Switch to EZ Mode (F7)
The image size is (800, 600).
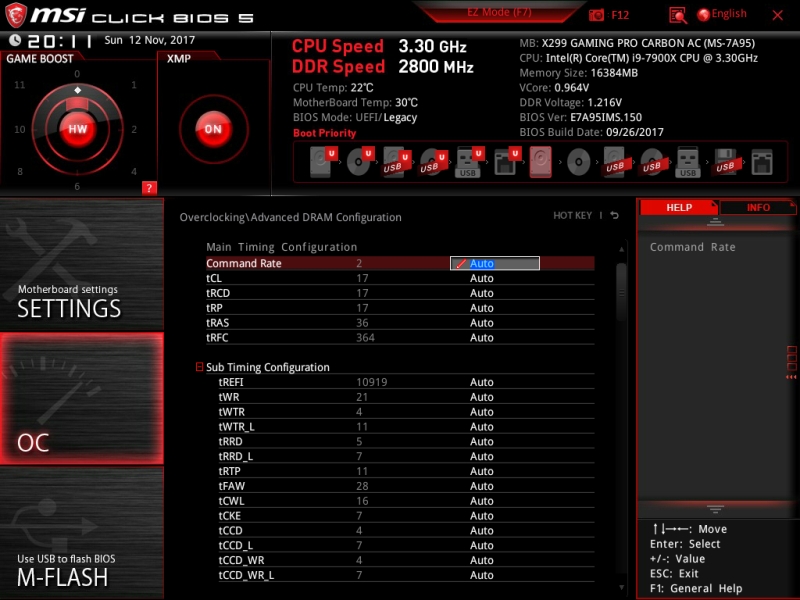499,12
